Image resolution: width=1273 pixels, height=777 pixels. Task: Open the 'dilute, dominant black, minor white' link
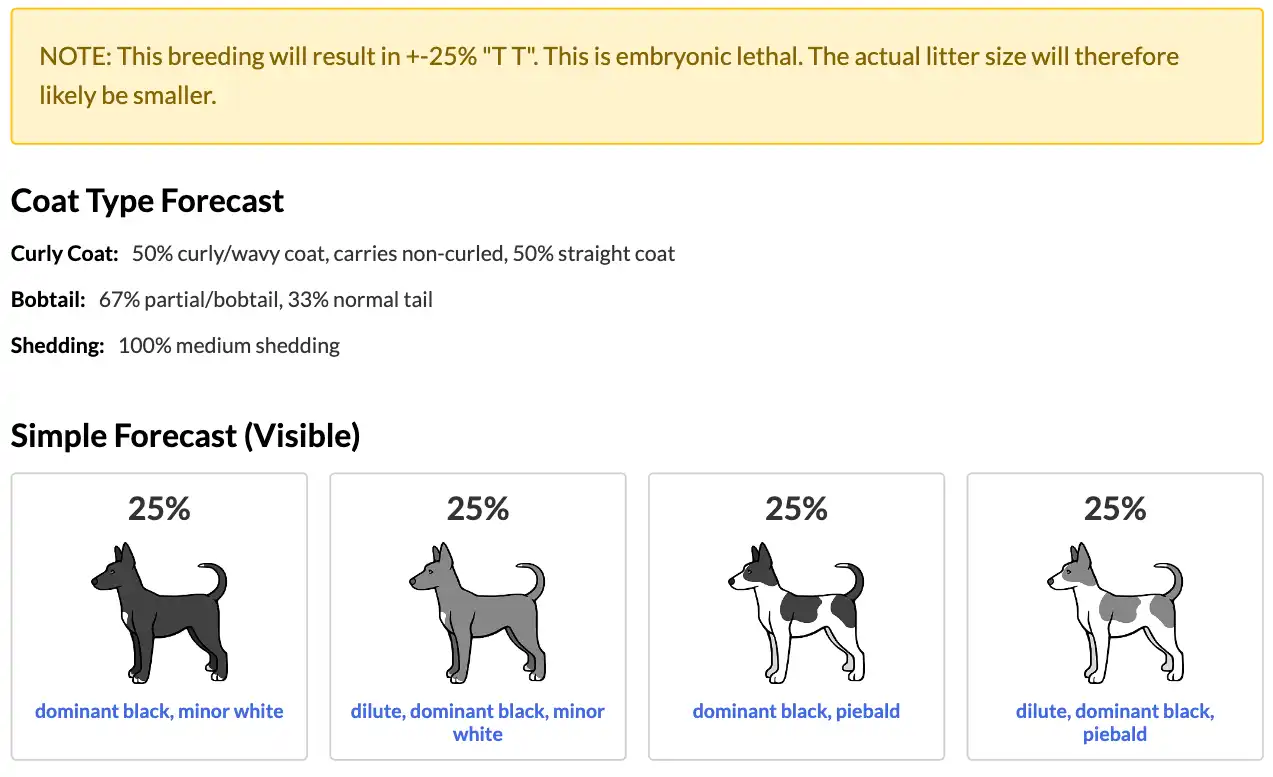point(477,722)
